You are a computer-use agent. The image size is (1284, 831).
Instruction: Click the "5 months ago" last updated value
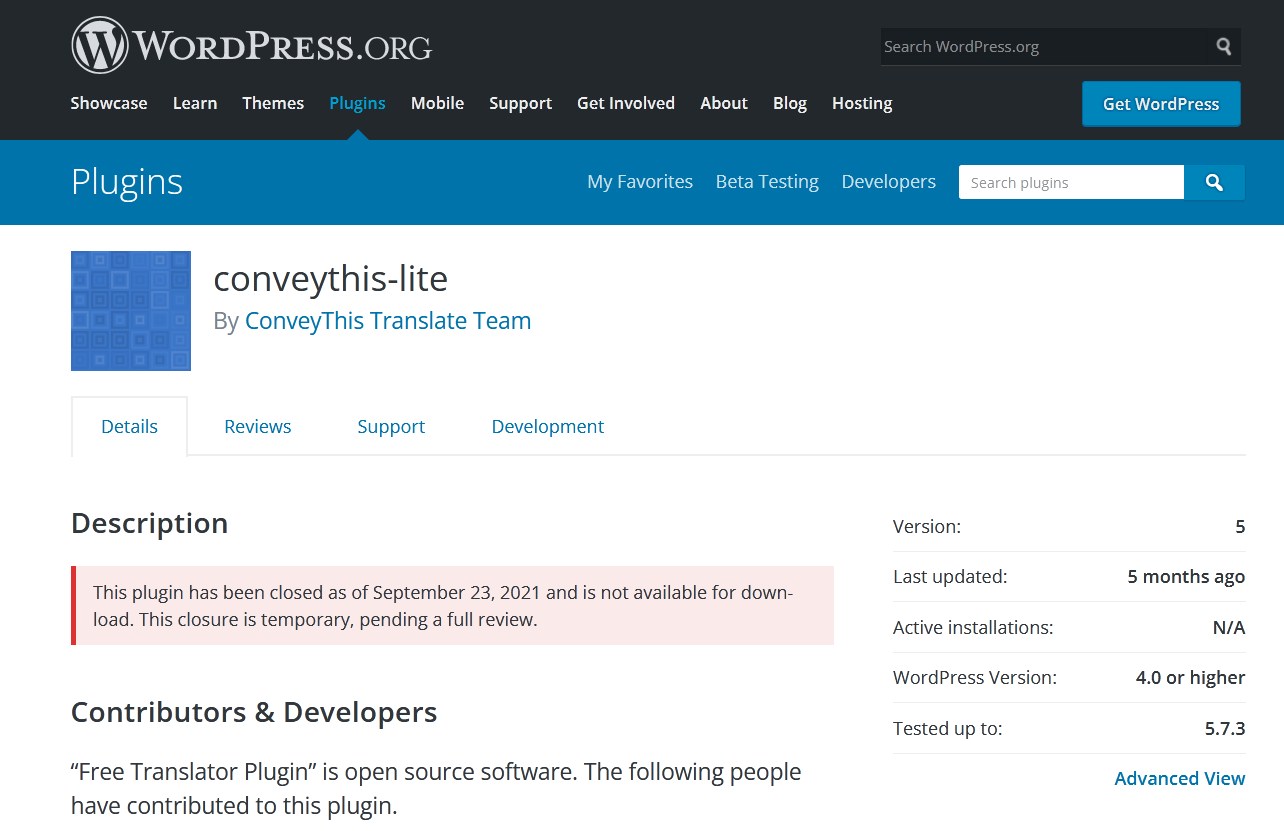click(x=1186, y=576)
